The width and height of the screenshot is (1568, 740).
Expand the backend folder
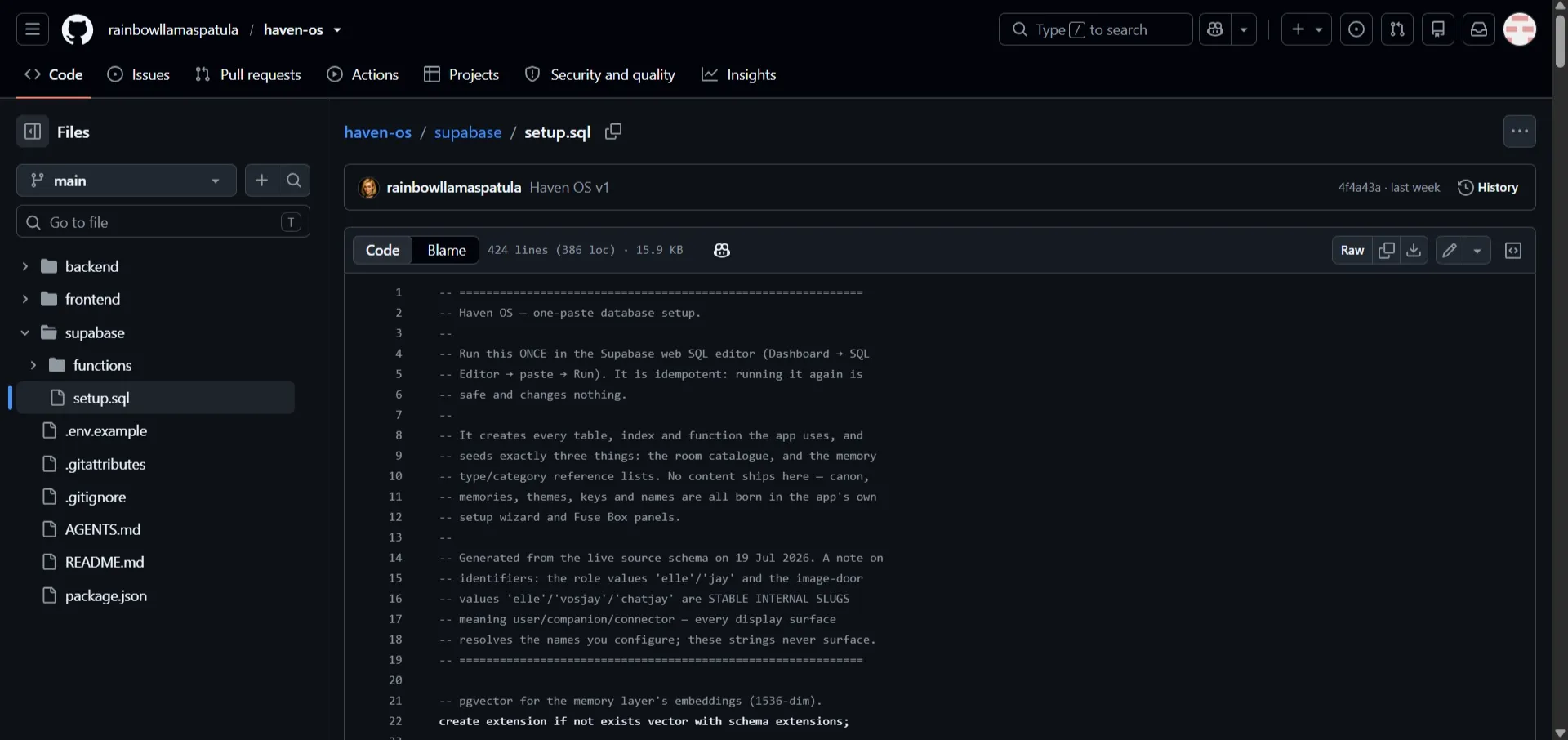pyautogui.click(x=24, y=266)
